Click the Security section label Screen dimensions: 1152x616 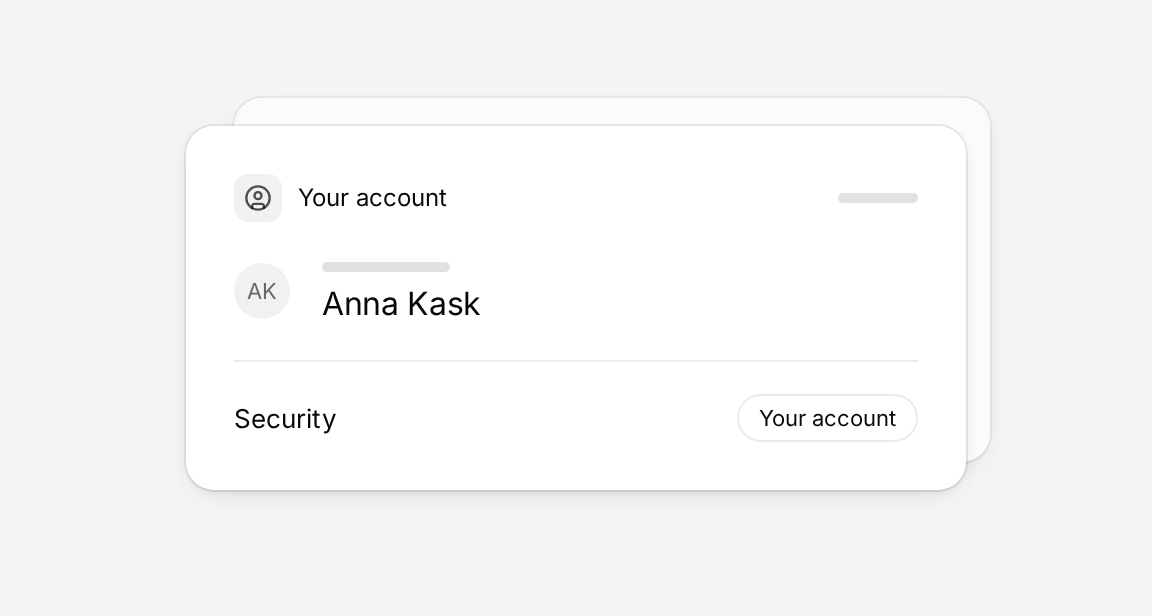click(285, 419)
